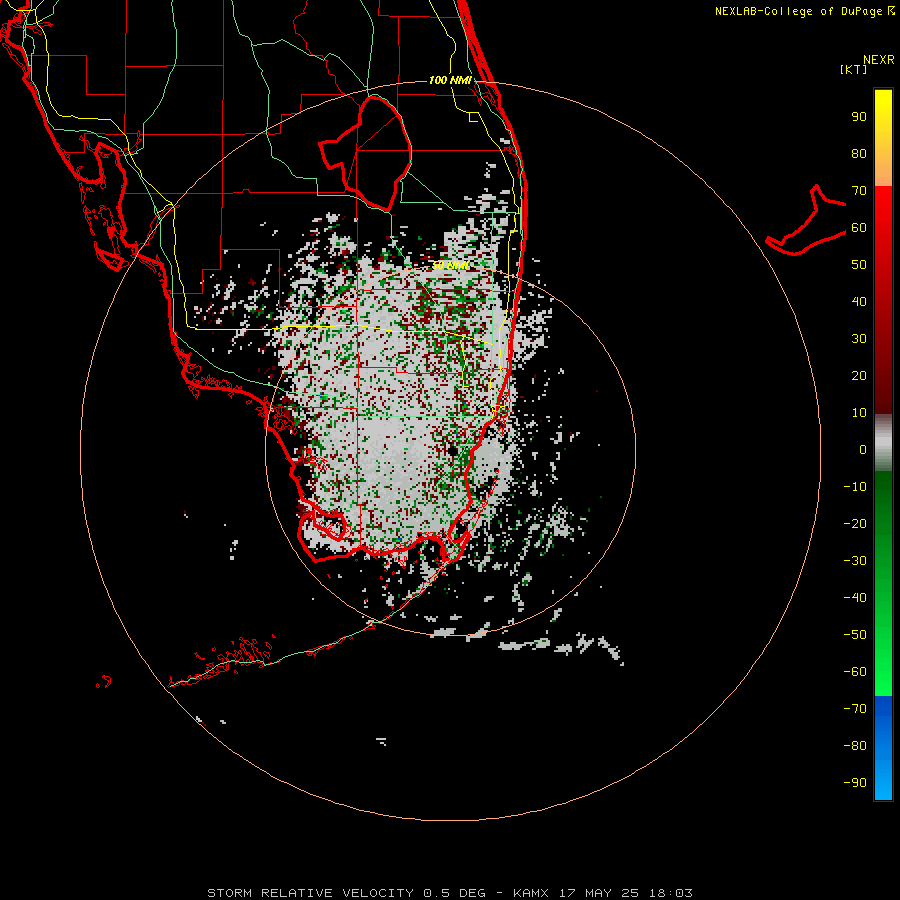Click the '80' scale label

point(859,154)
